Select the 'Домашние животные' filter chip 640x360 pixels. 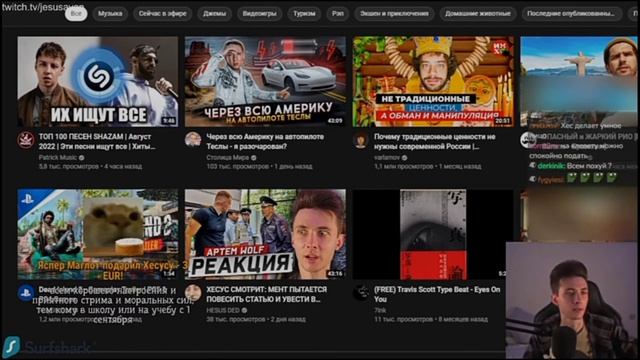(x=478, y=13)
